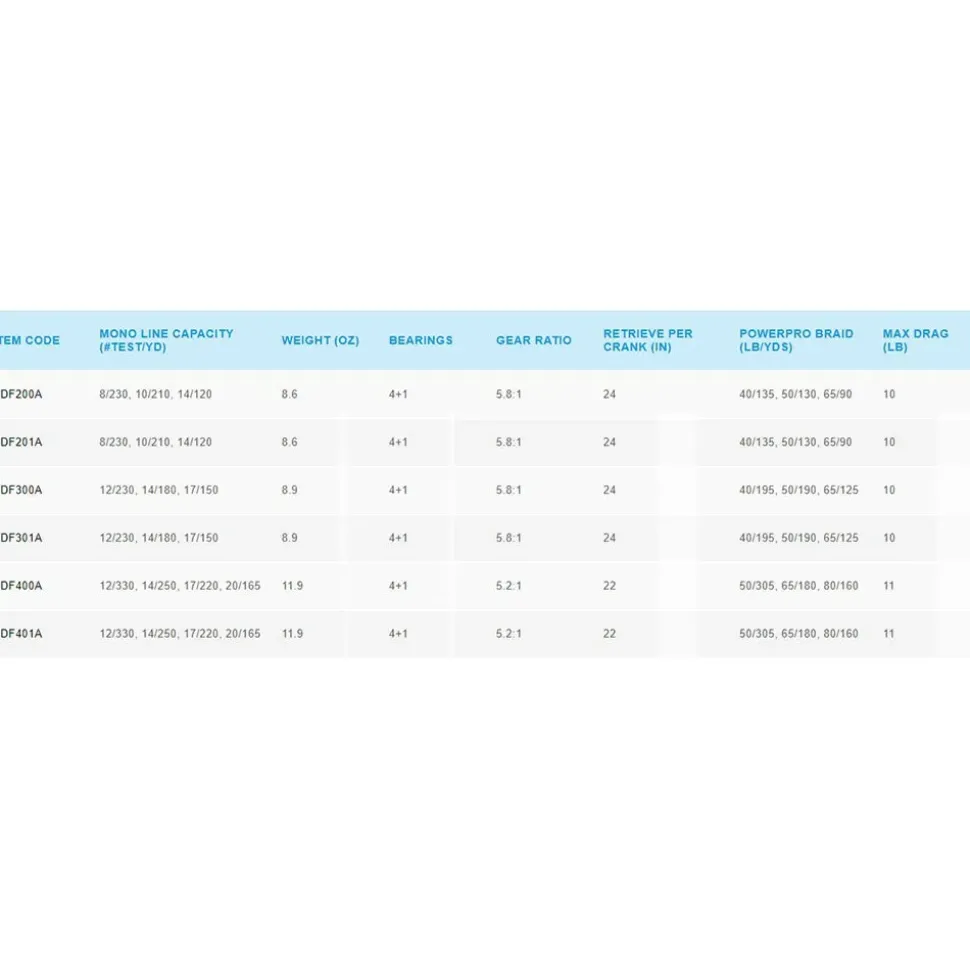Select the PowerPro Braid column header
Image resolution: width=970 pixels, height=971 pixels.
pos(796,340)
